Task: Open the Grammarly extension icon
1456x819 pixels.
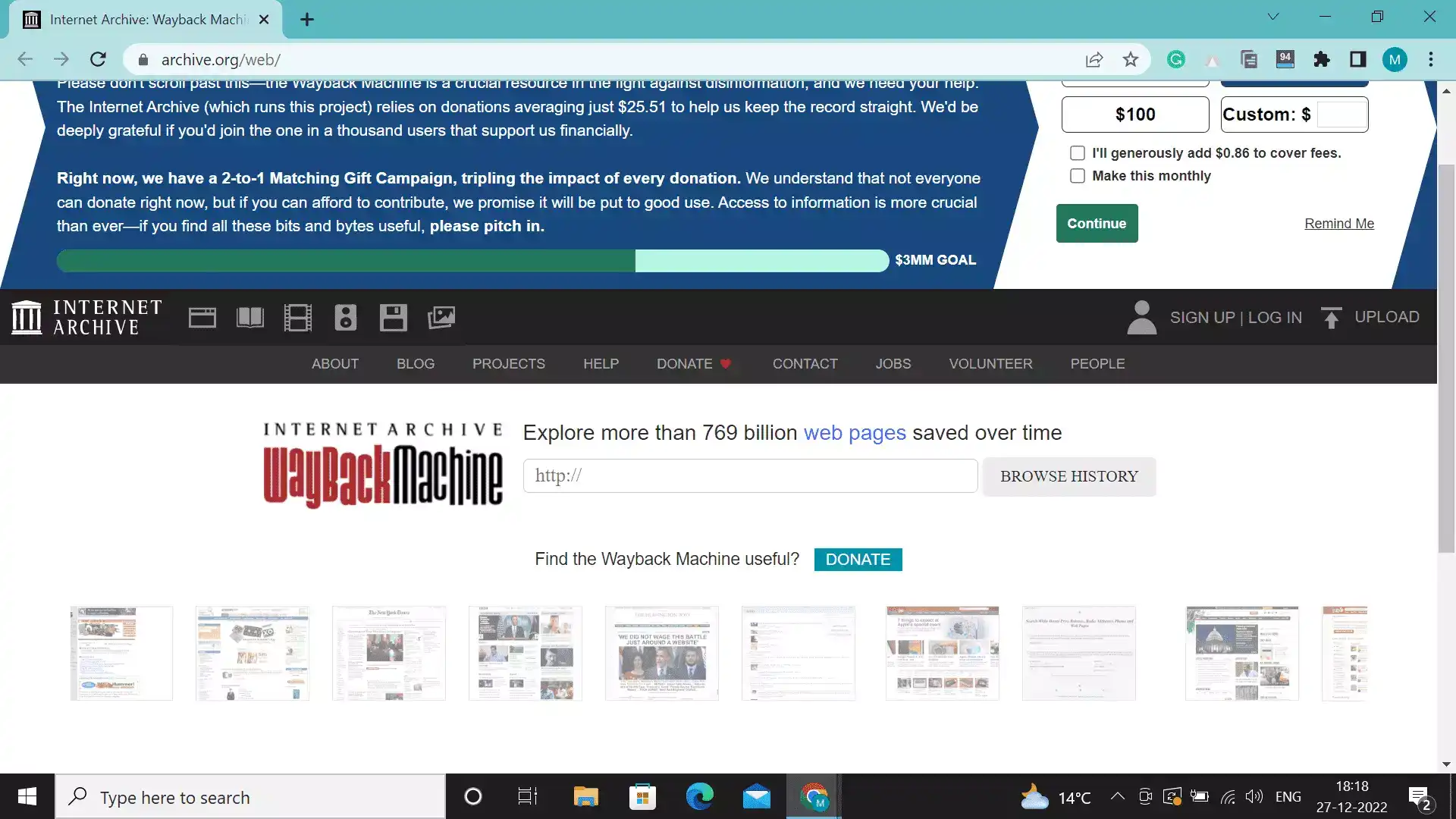Action: [x=1176, y=60]
